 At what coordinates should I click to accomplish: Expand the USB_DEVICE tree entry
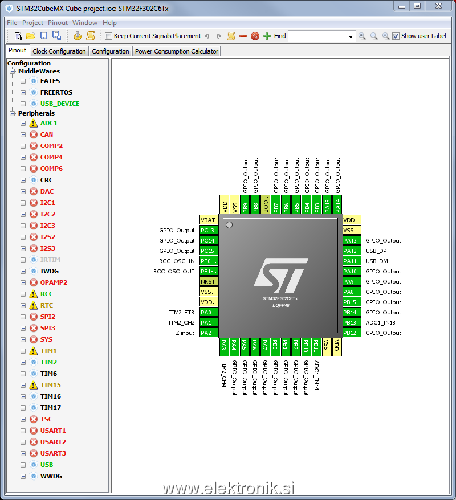(23, 103)
